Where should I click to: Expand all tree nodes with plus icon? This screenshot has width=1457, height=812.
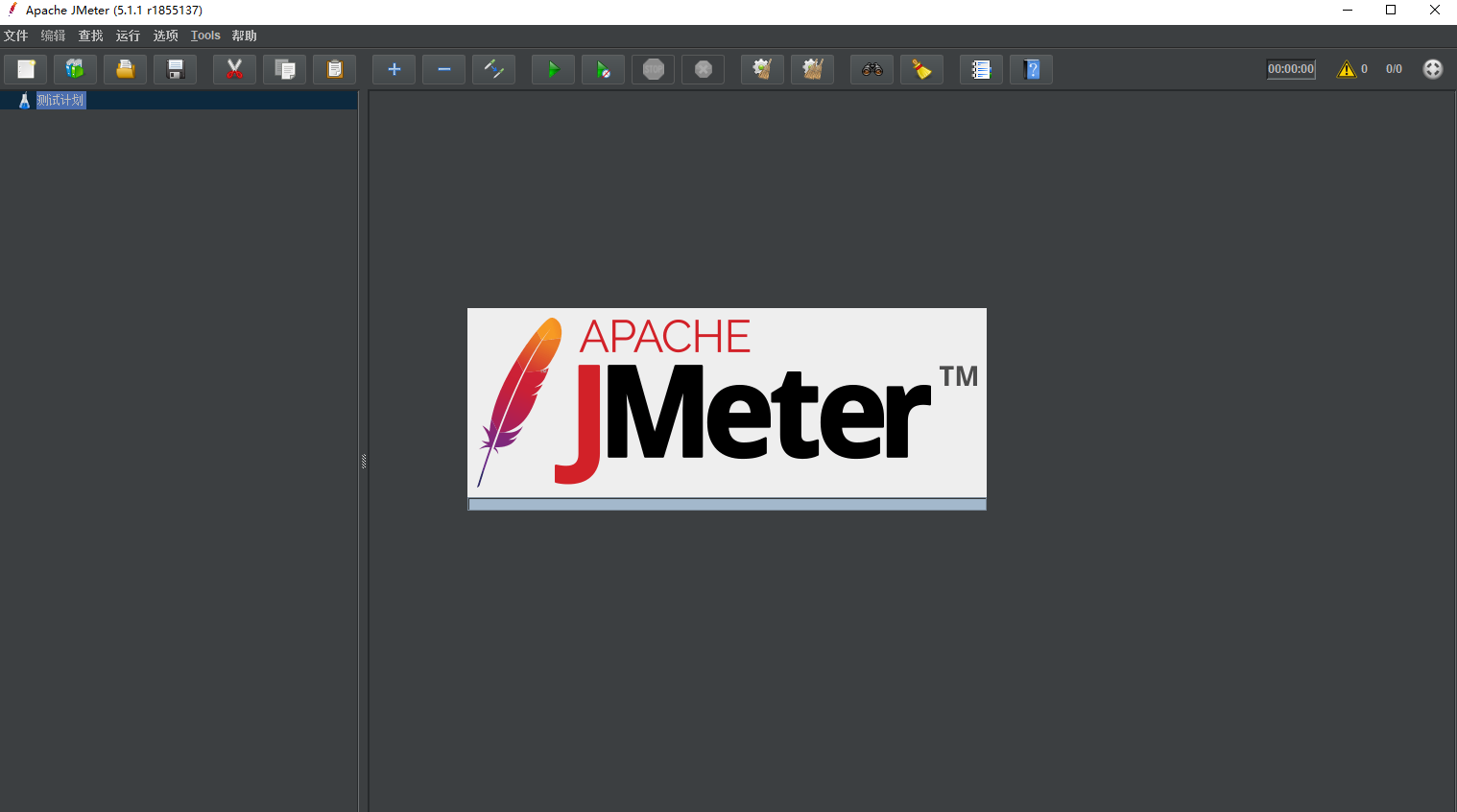pyautogui.click(x=394, y=69)
